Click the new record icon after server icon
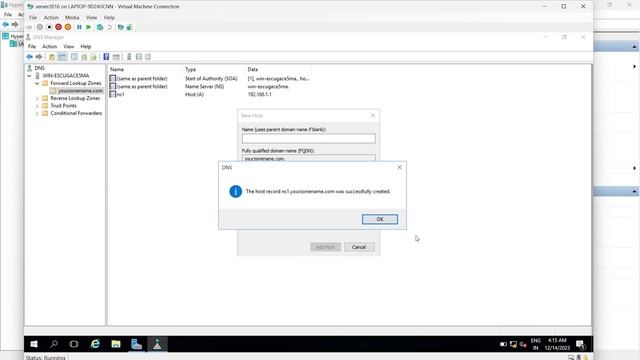 coord(139,57)
